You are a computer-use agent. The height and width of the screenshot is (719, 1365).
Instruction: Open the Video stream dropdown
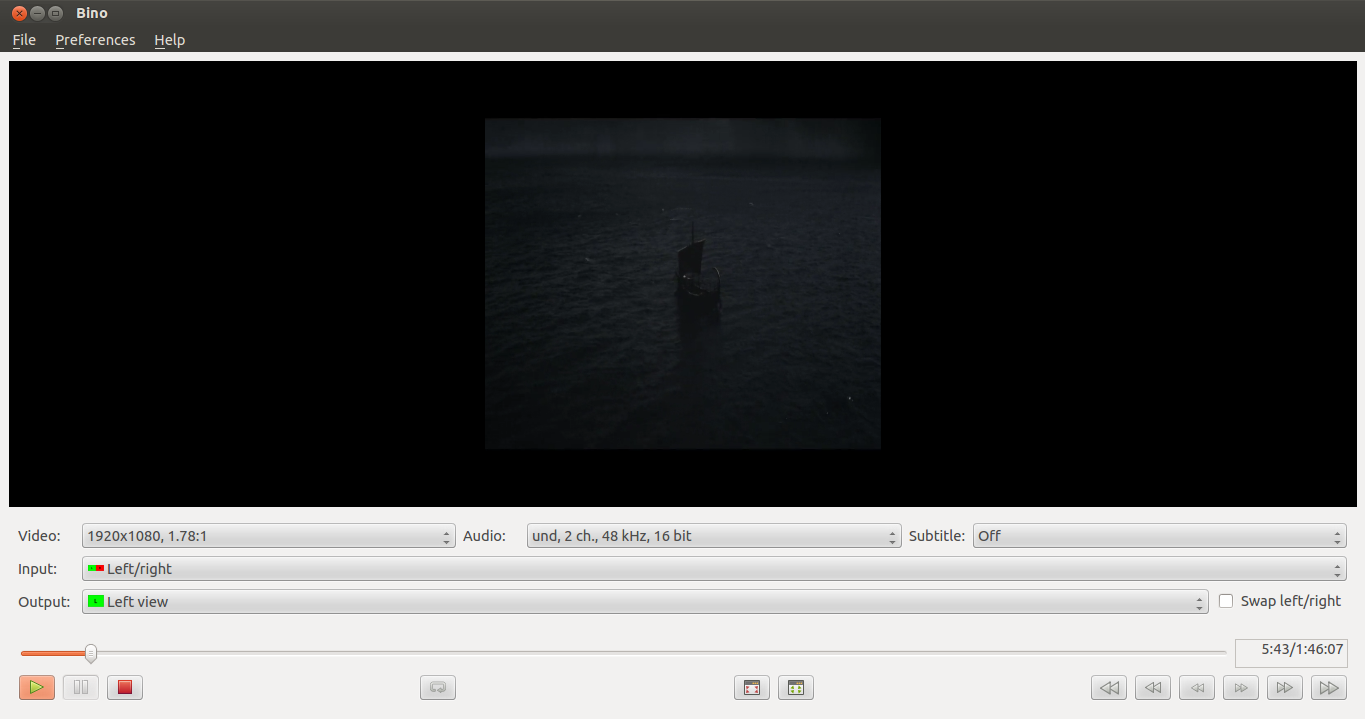pos(268,536)
